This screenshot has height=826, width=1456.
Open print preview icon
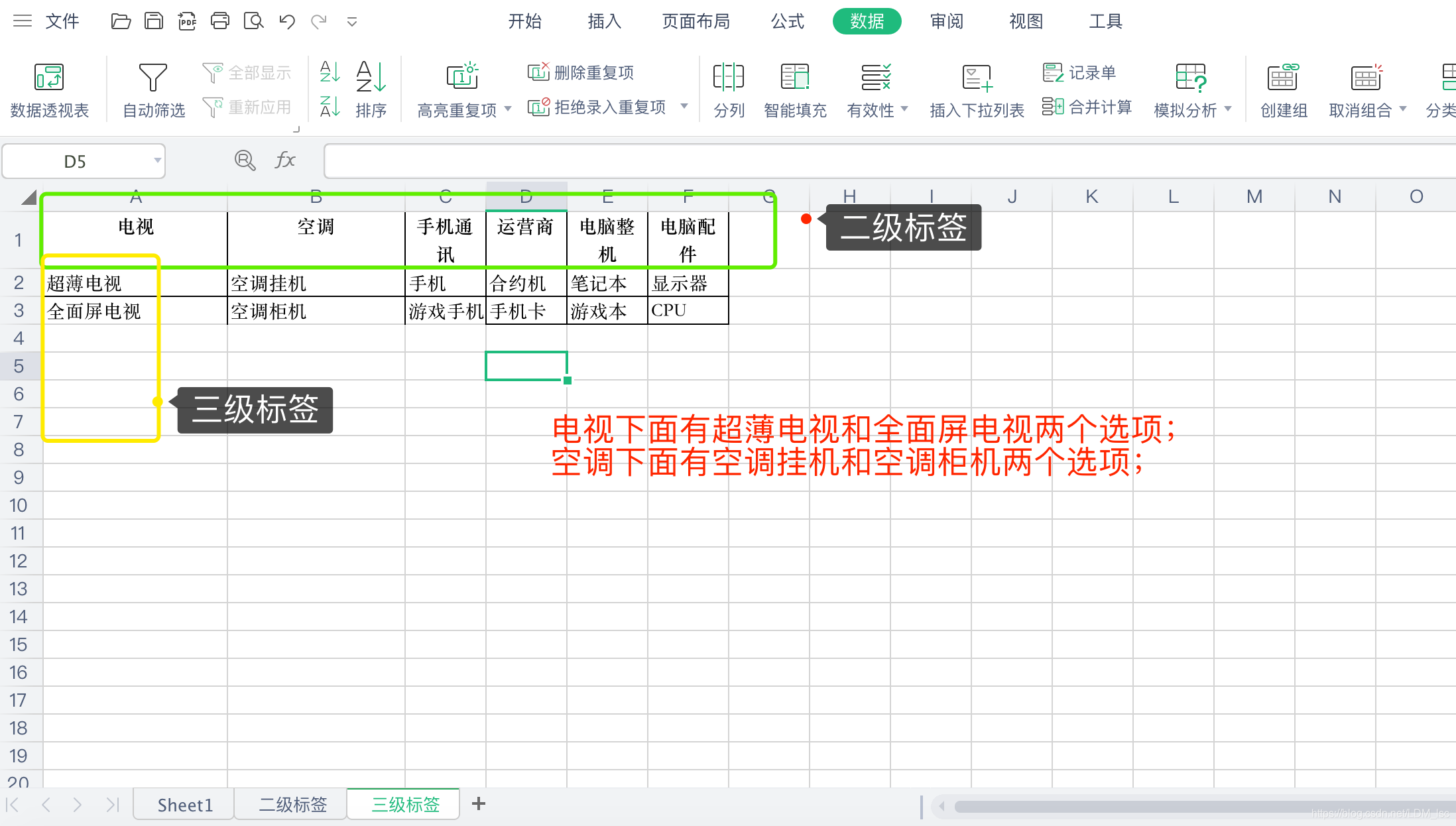click(x=253, y=21)
